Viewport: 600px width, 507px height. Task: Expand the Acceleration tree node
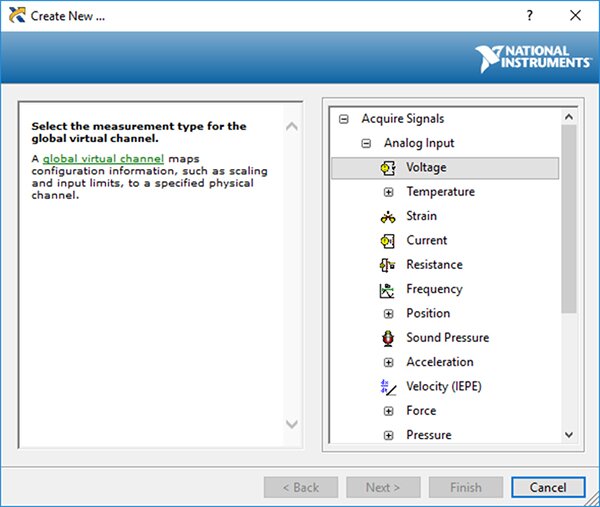pyautogui.click(x=388, y=362)
